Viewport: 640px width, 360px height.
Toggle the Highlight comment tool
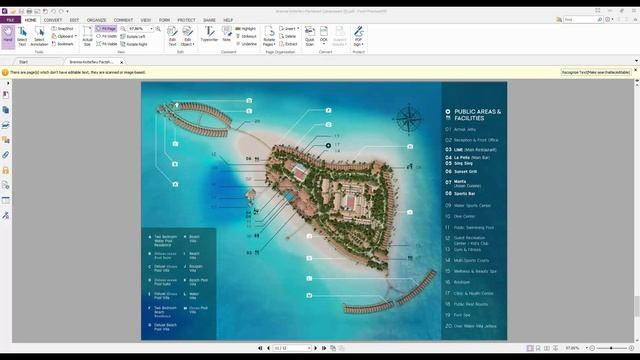pyautogui.click(x=246, y=29)
